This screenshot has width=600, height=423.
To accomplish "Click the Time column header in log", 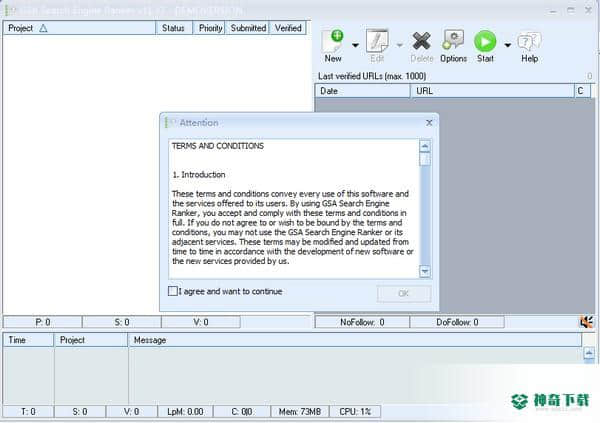I will coord(28,340).
